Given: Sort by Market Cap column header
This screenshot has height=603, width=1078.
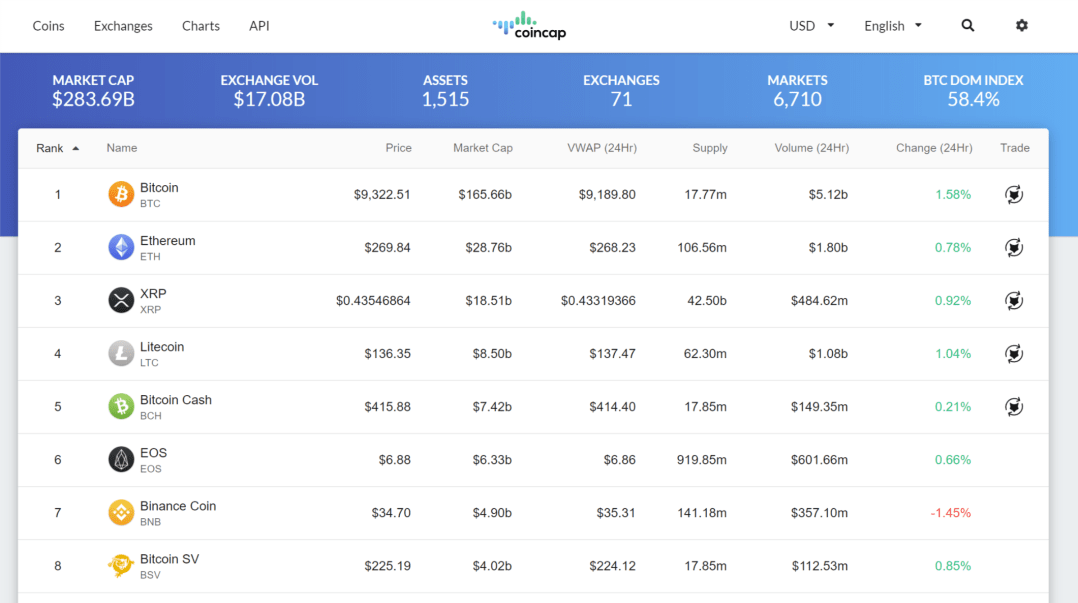Looking at the screenshot, I should (x=482, y=148).
